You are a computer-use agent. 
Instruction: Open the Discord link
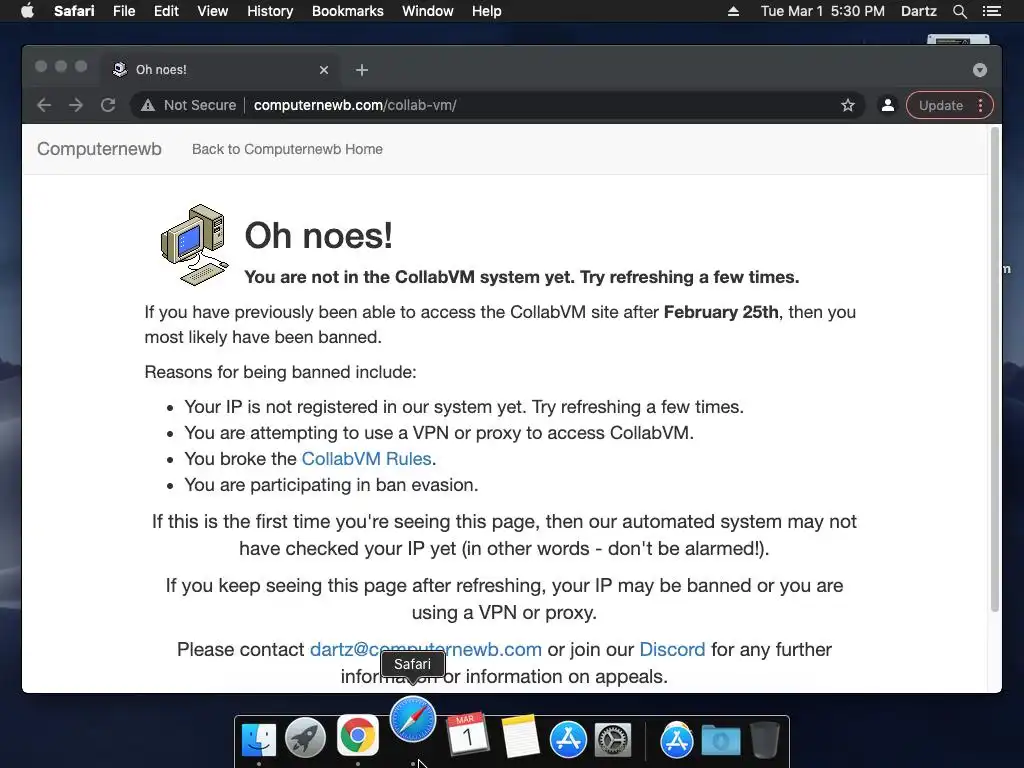pyautogui.click(x=672, y=649)
